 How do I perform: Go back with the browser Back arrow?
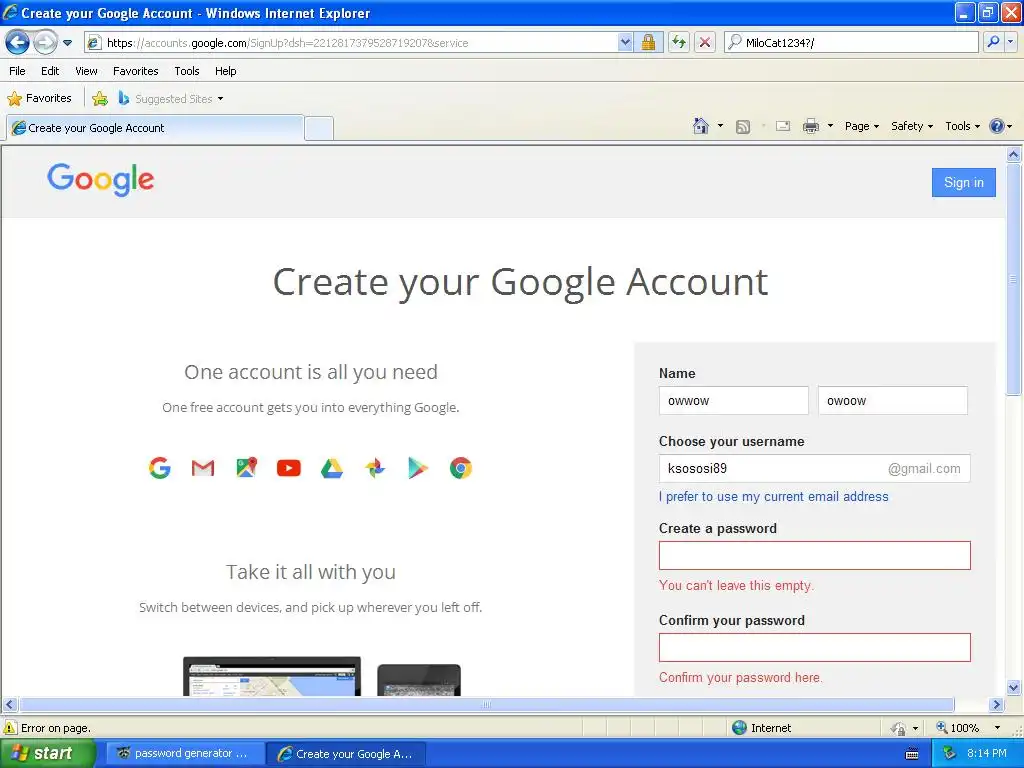18,43
